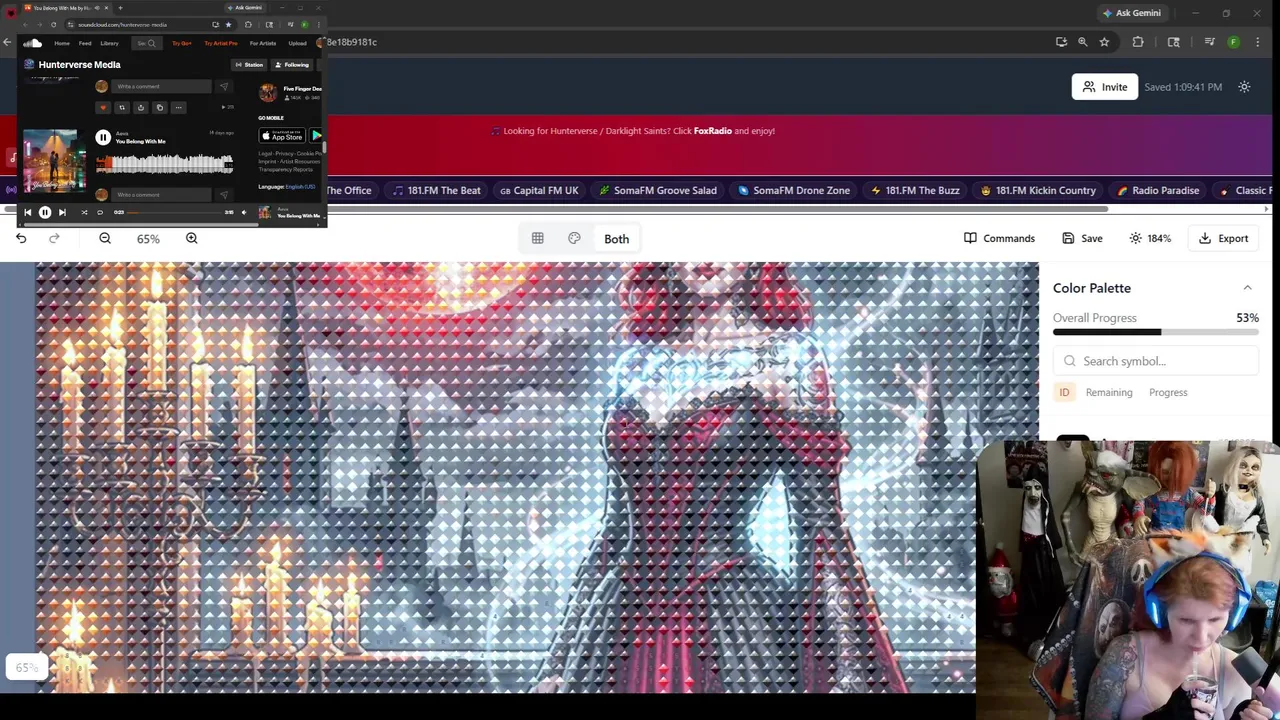The image size is (1280, 720).
Task: Open Feed in SoundCloud navigation
Action: tap(85, 43)
